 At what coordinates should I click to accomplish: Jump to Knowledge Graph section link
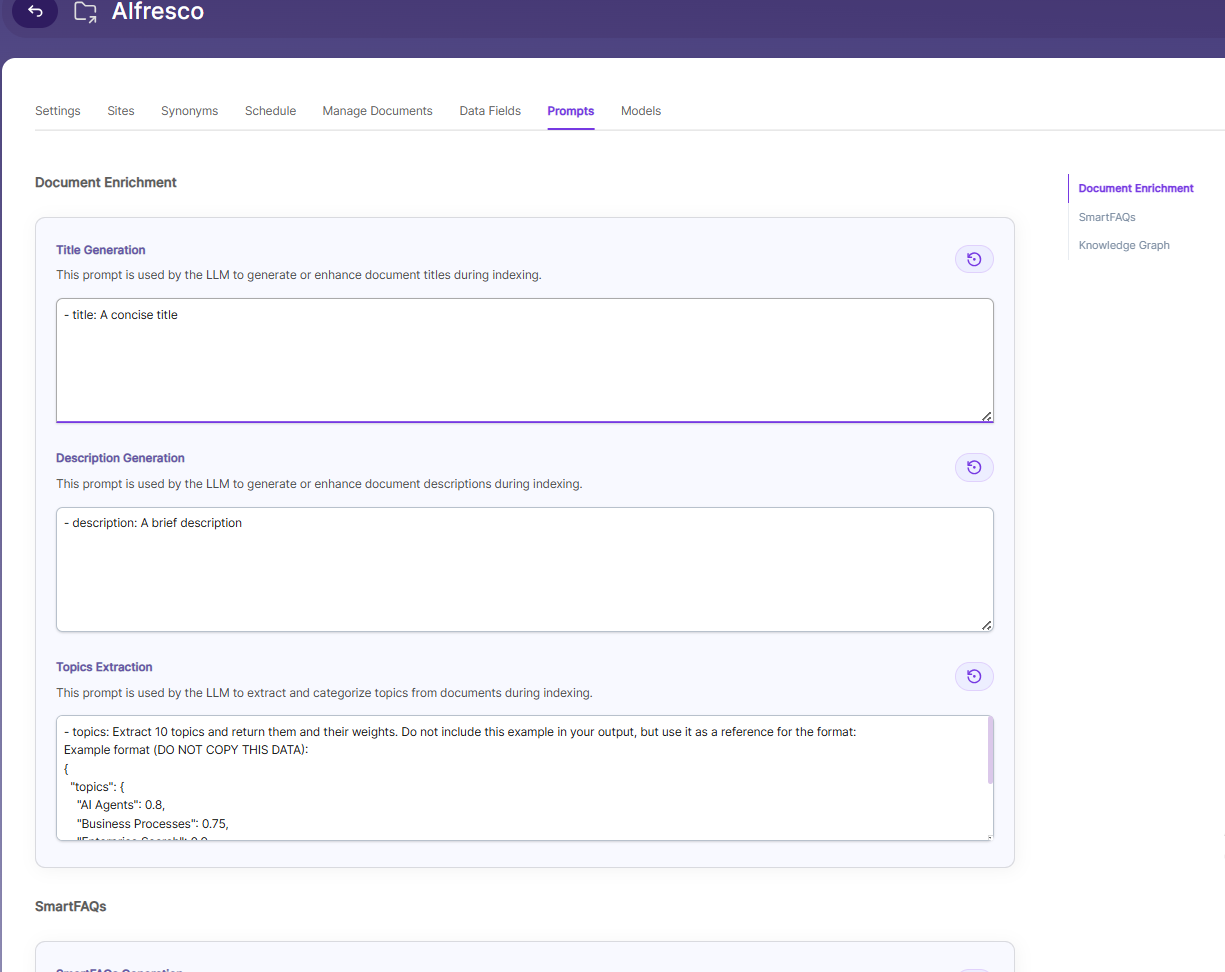coord(1124,245)
